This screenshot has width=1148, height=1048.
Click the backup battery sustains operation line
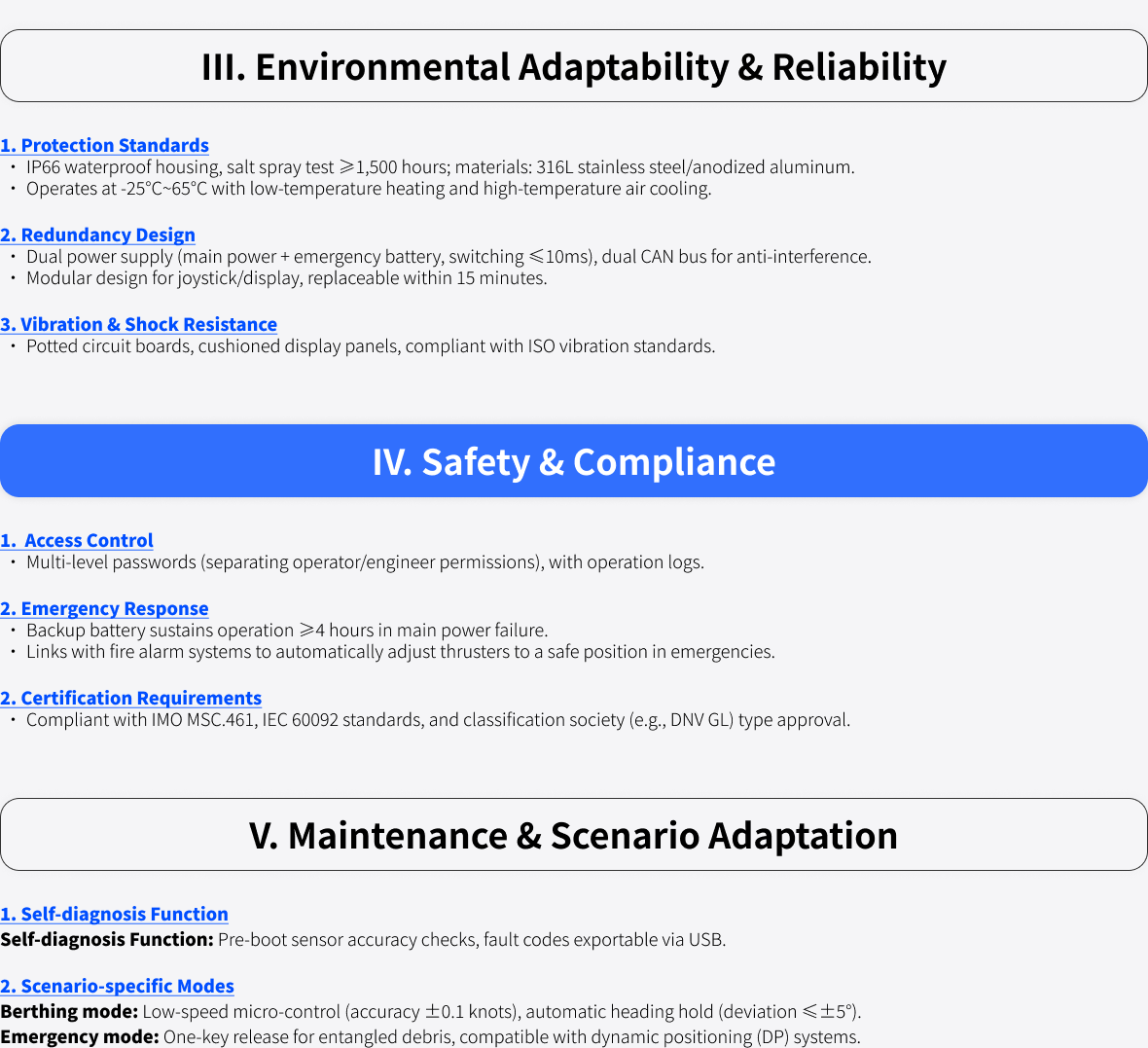point(287,630)
